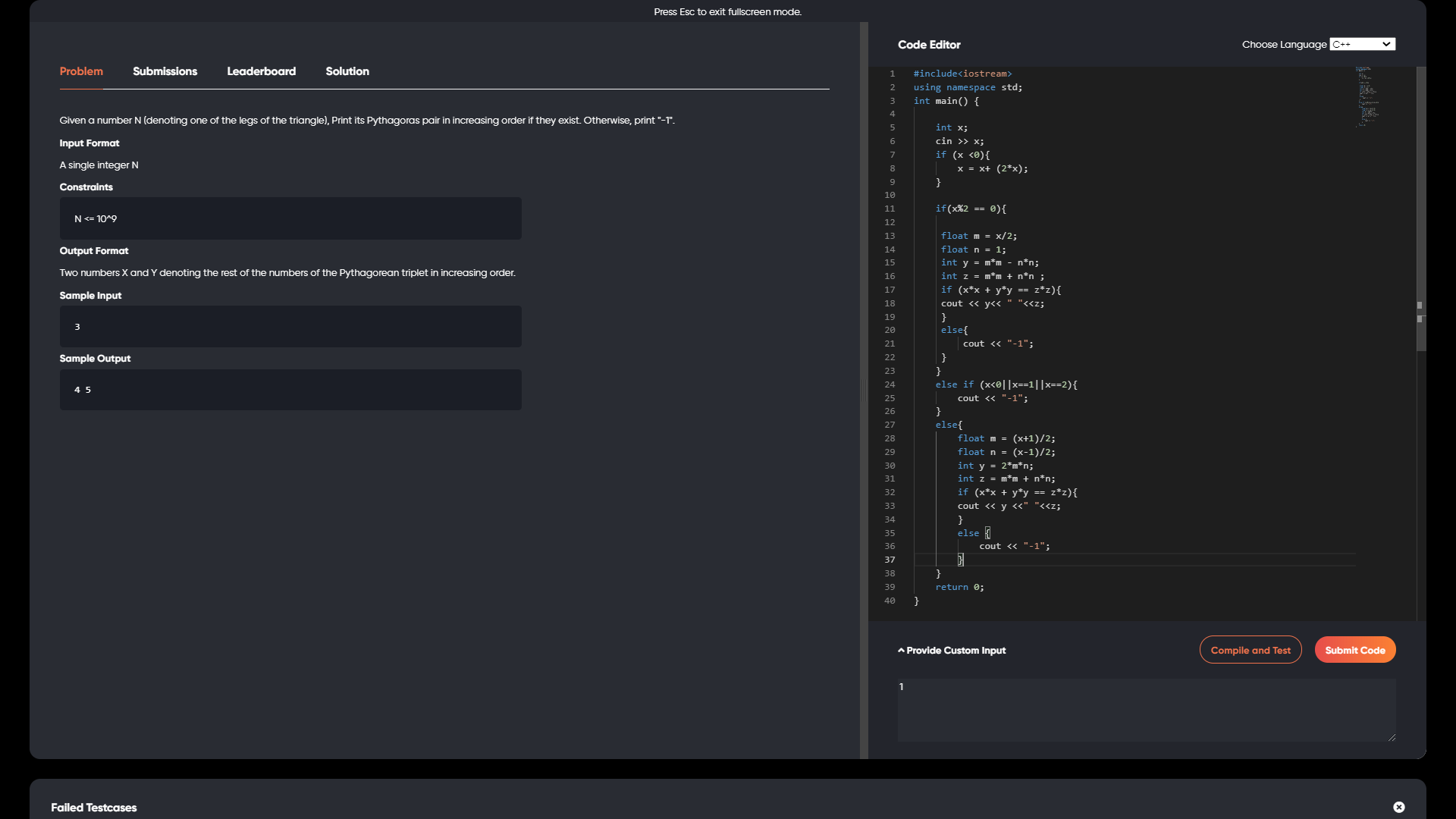View the Solution tab

(347, 71)
